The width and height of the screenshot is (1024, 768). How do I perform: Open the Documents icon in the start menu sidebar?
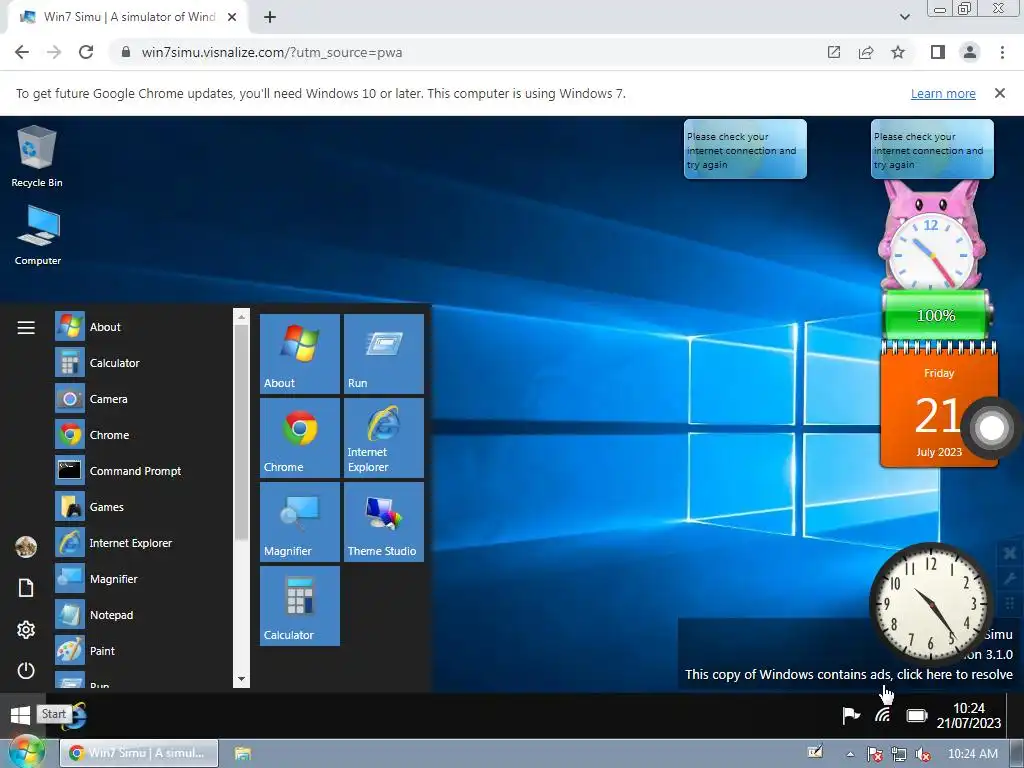[x=26, y=588]
